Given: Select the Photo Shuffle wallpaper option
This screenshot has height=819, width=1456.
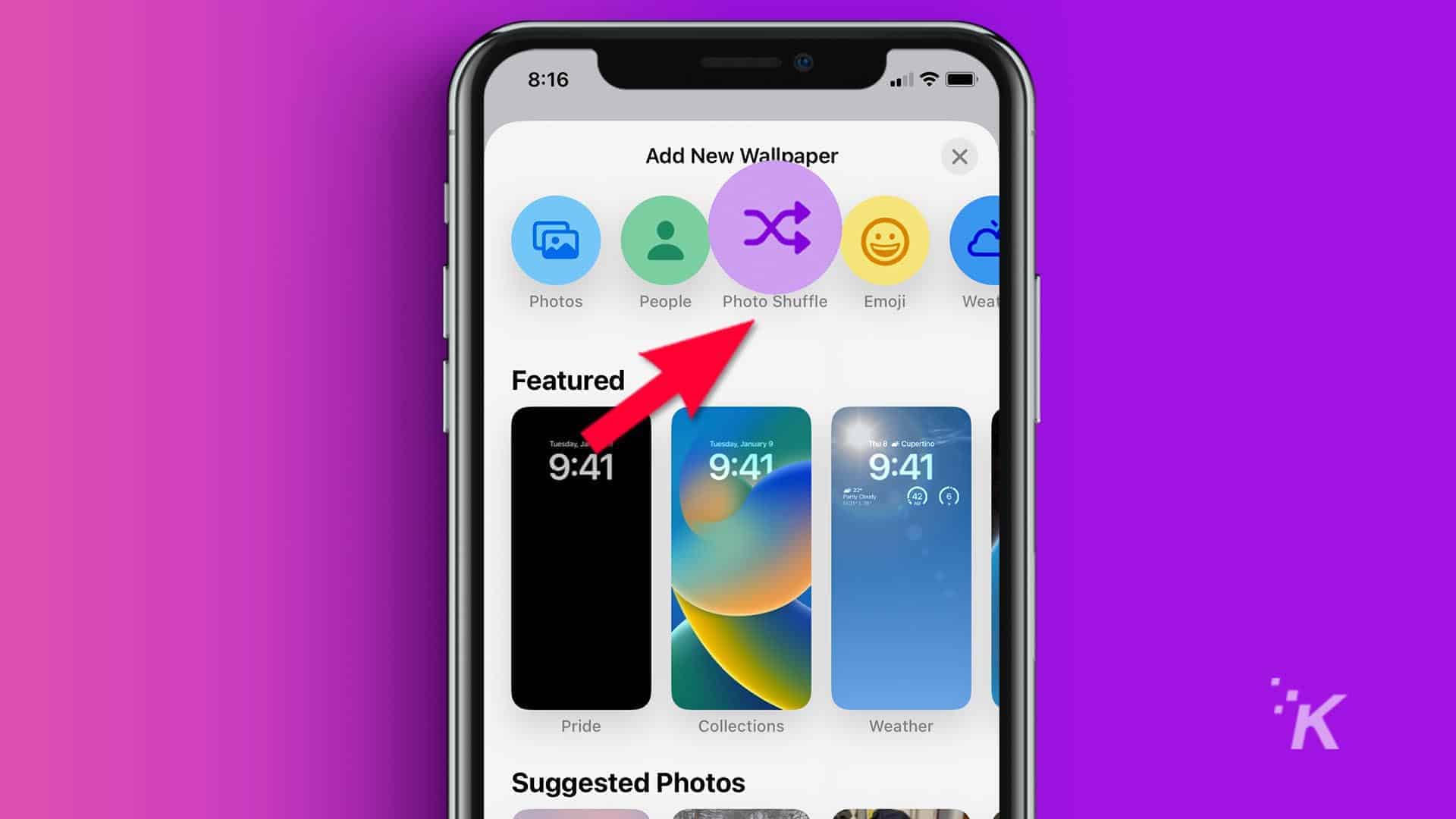Looking at the screenshot, I should (x=775, y=238).
